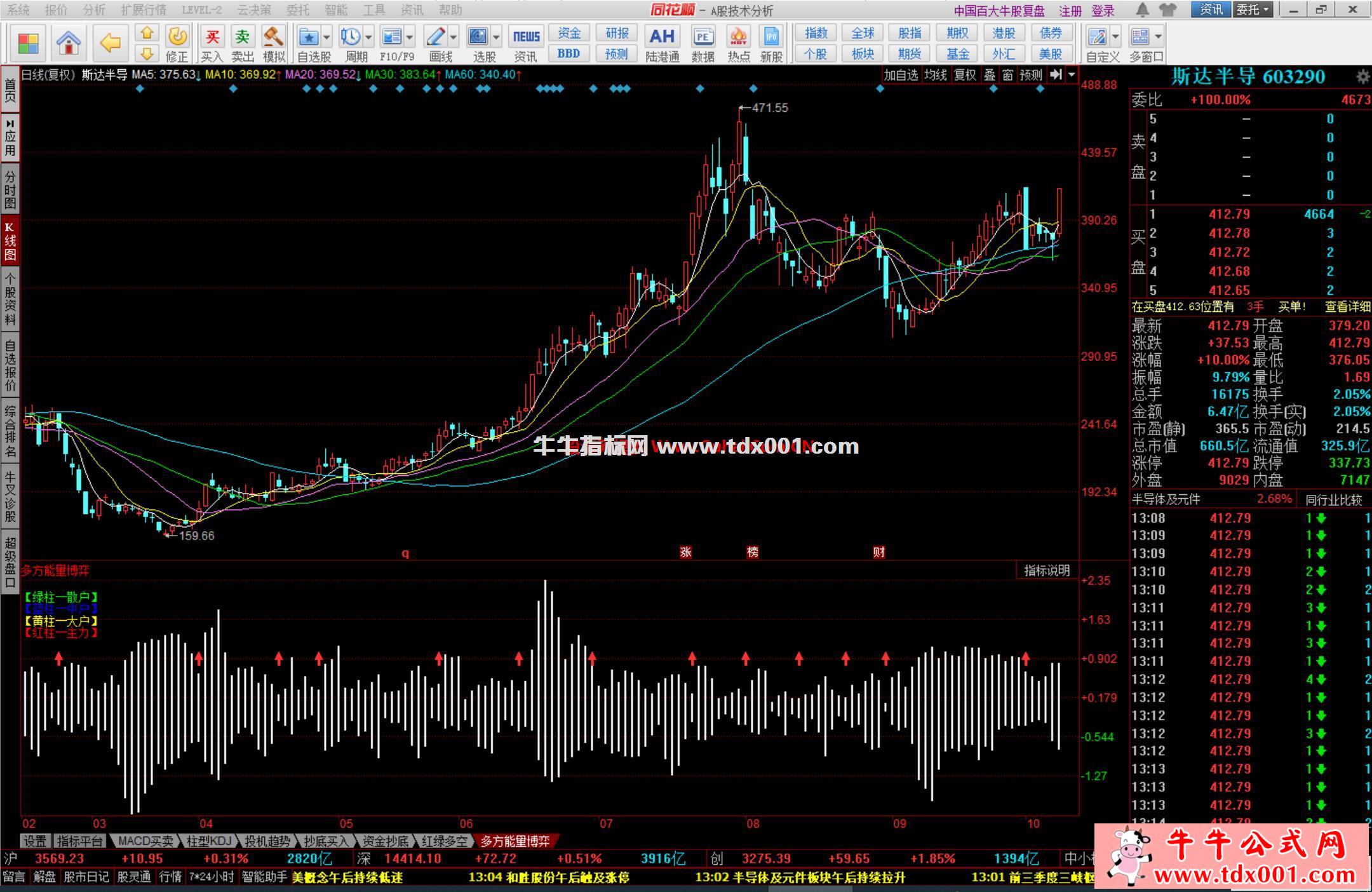Screen dimensions: 1372x892
Task: Expand the 画线 dropdown arrow
Action: click(x=454, y=37)
